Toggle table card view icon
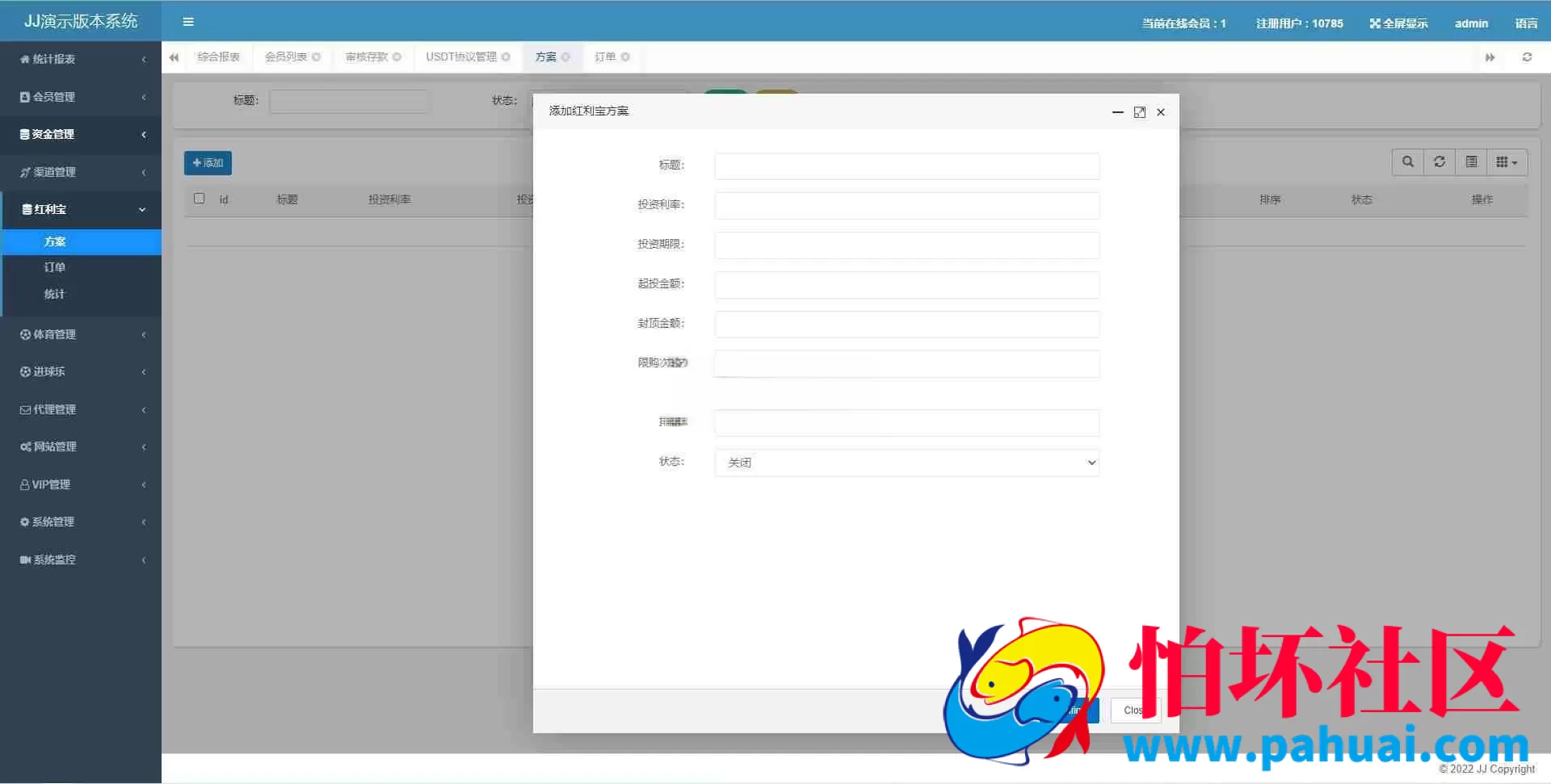This screenshot has width=1551, height=784. tap(1471, 162)
